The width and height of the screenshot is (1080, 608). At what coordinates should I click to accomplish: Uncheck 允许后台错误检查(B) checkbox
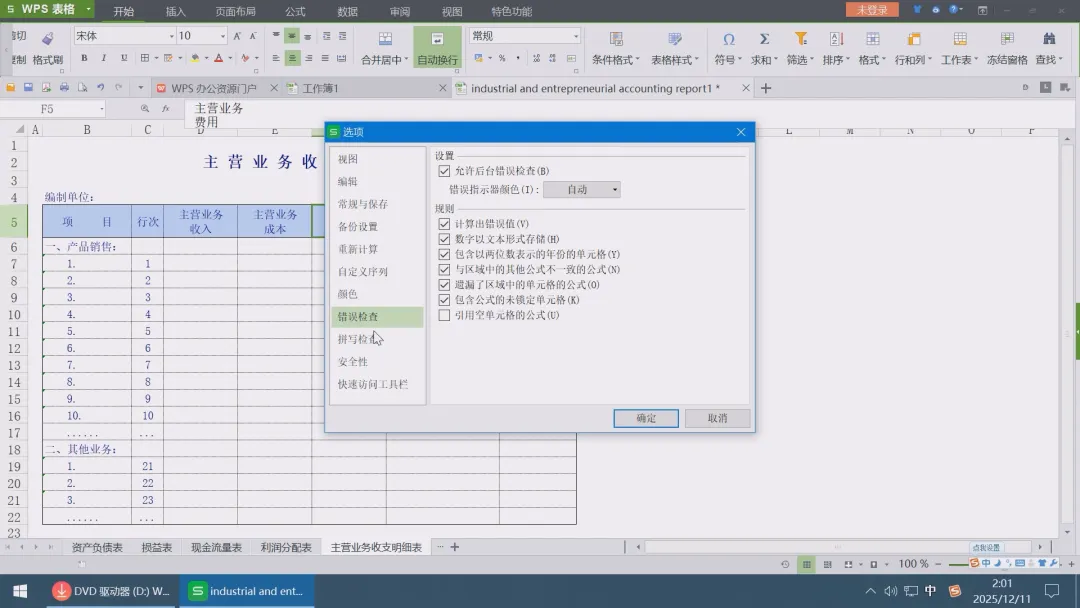pyautogui.click(x=444, y=171)
